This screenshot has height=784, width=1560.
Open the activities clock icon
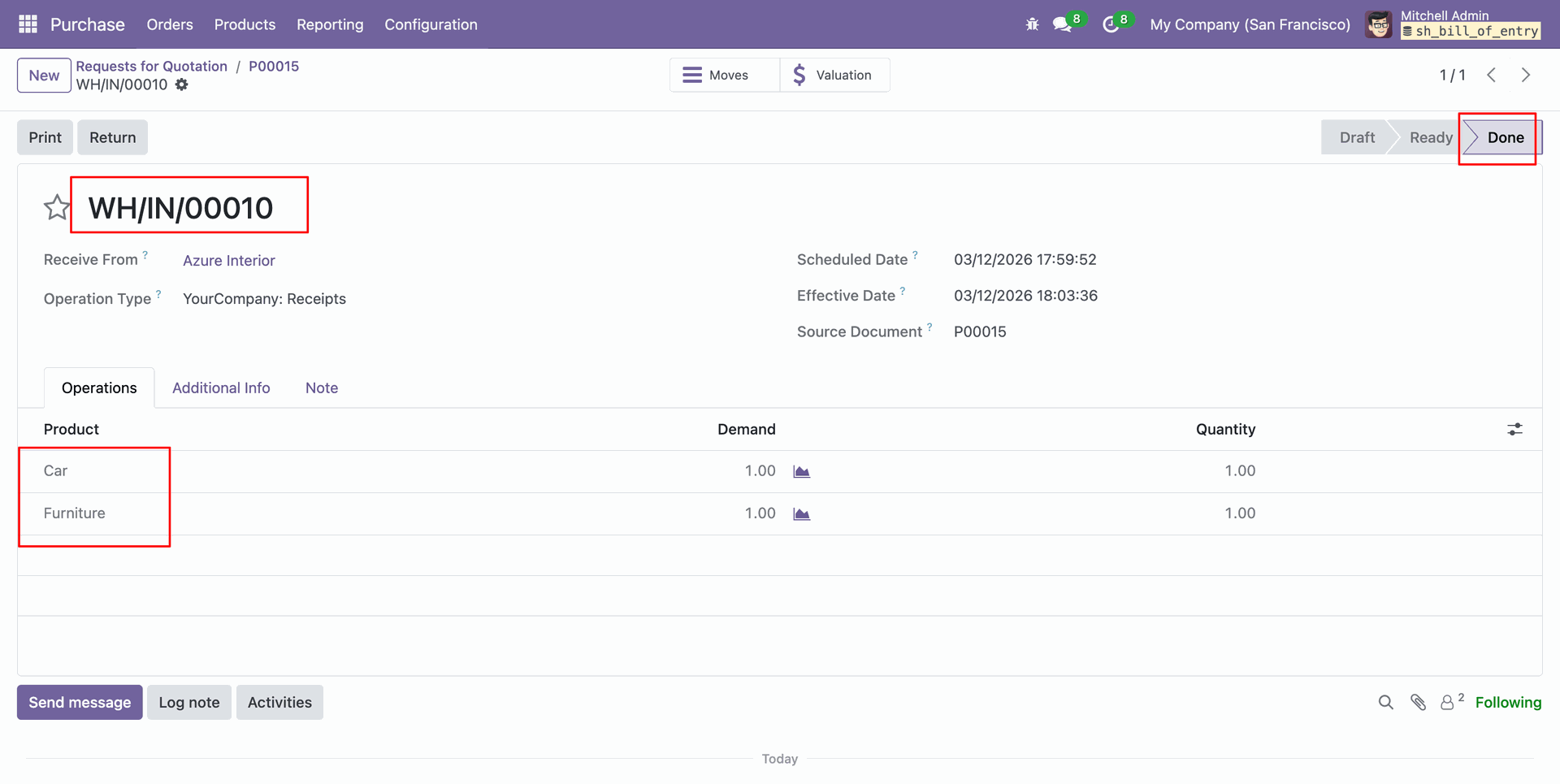(x=1110, y=24)
